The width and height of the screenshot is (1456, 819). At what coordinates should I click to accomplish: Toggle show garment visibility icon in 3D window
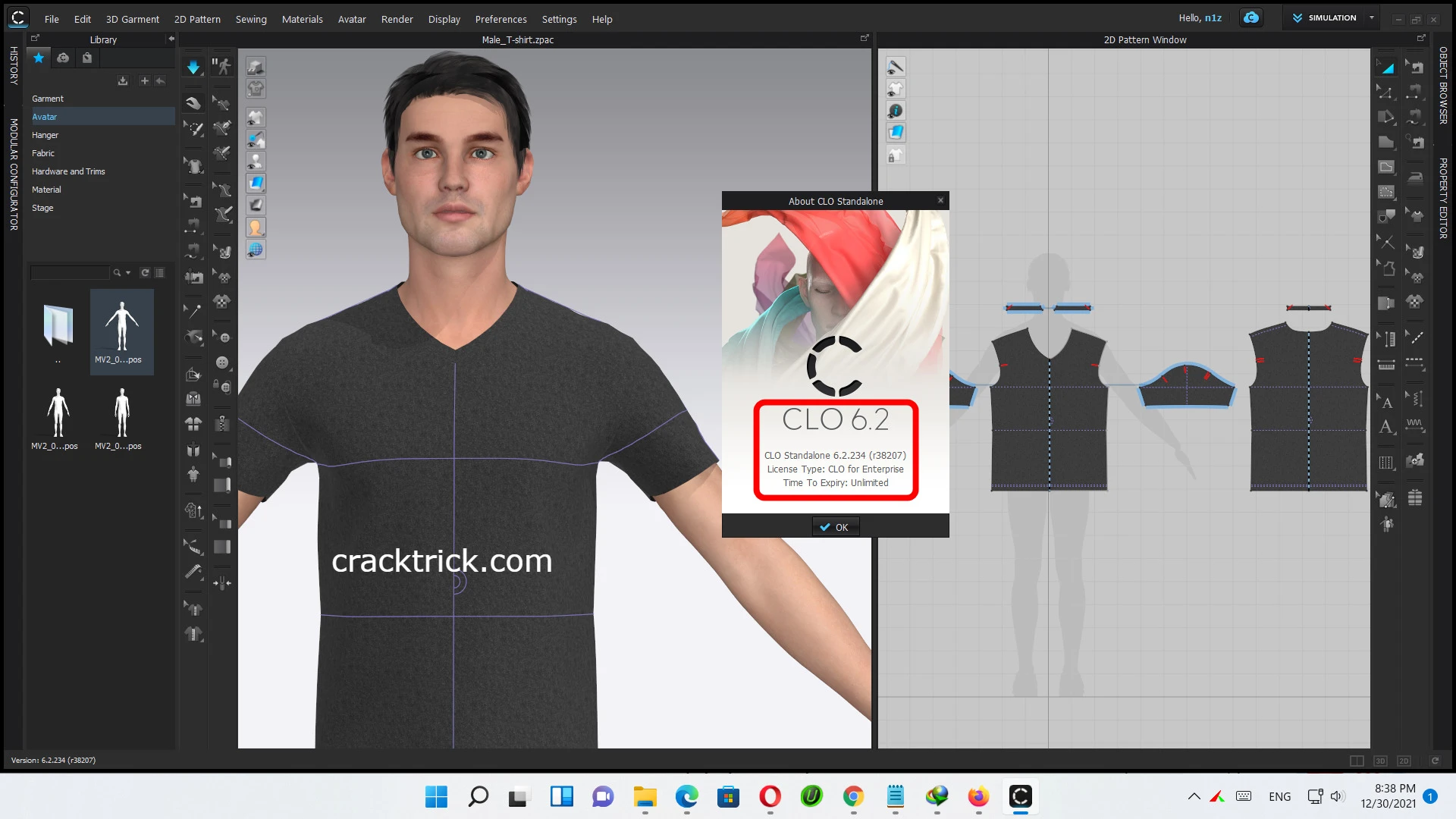point(256,118)
